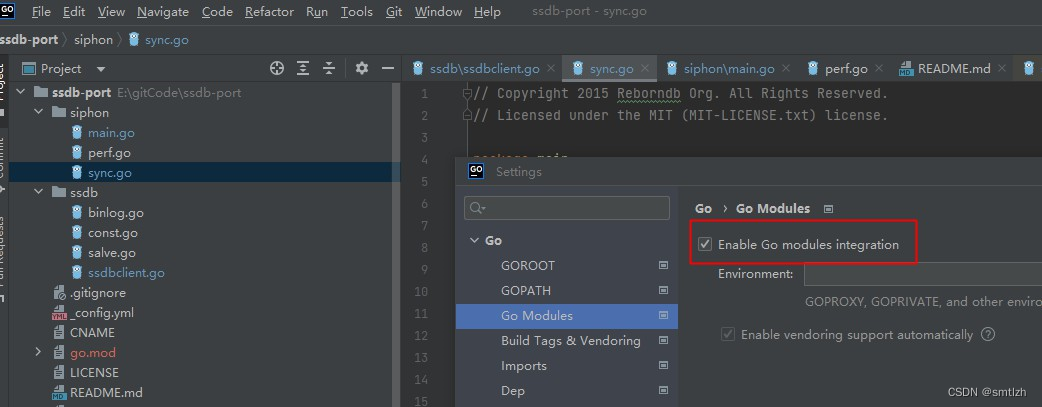1042x407 pixels.
Task: Click the fold toggle on code line 2
Action: point(468,115)
